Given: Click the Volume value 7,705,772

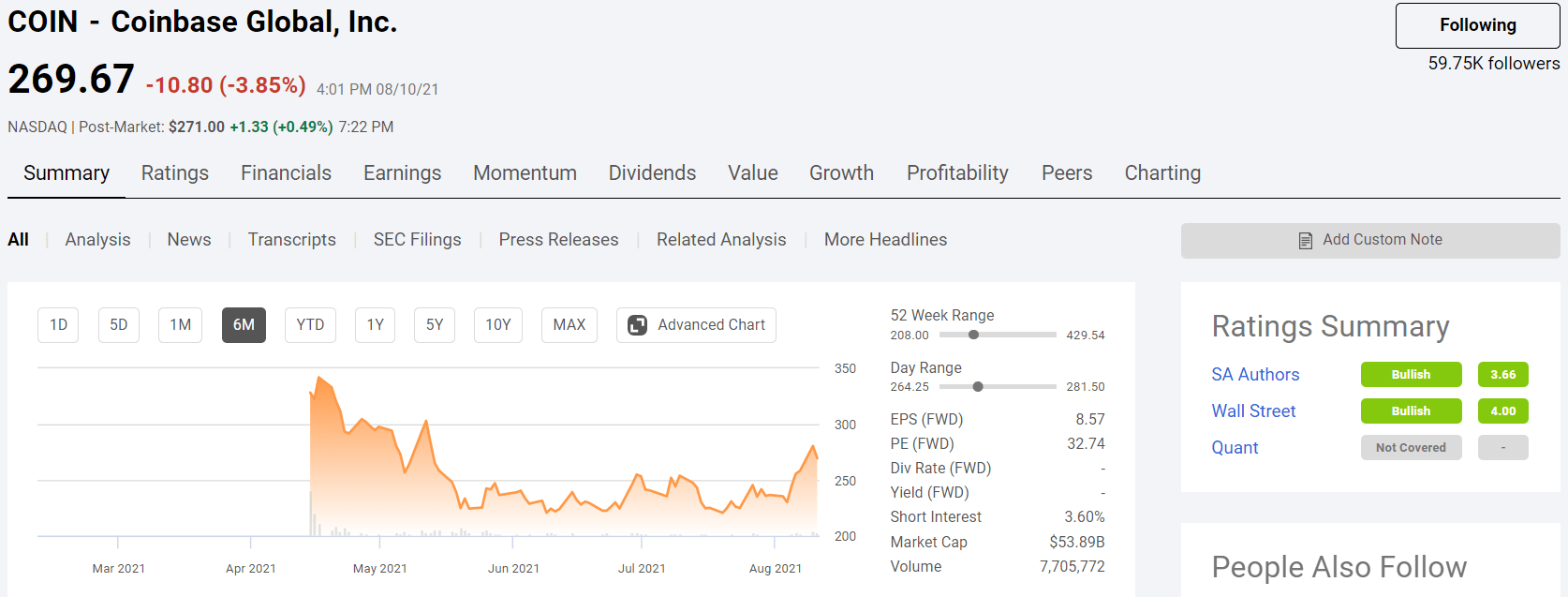Looking at the screenshot, I should (x=1072, y=567).
